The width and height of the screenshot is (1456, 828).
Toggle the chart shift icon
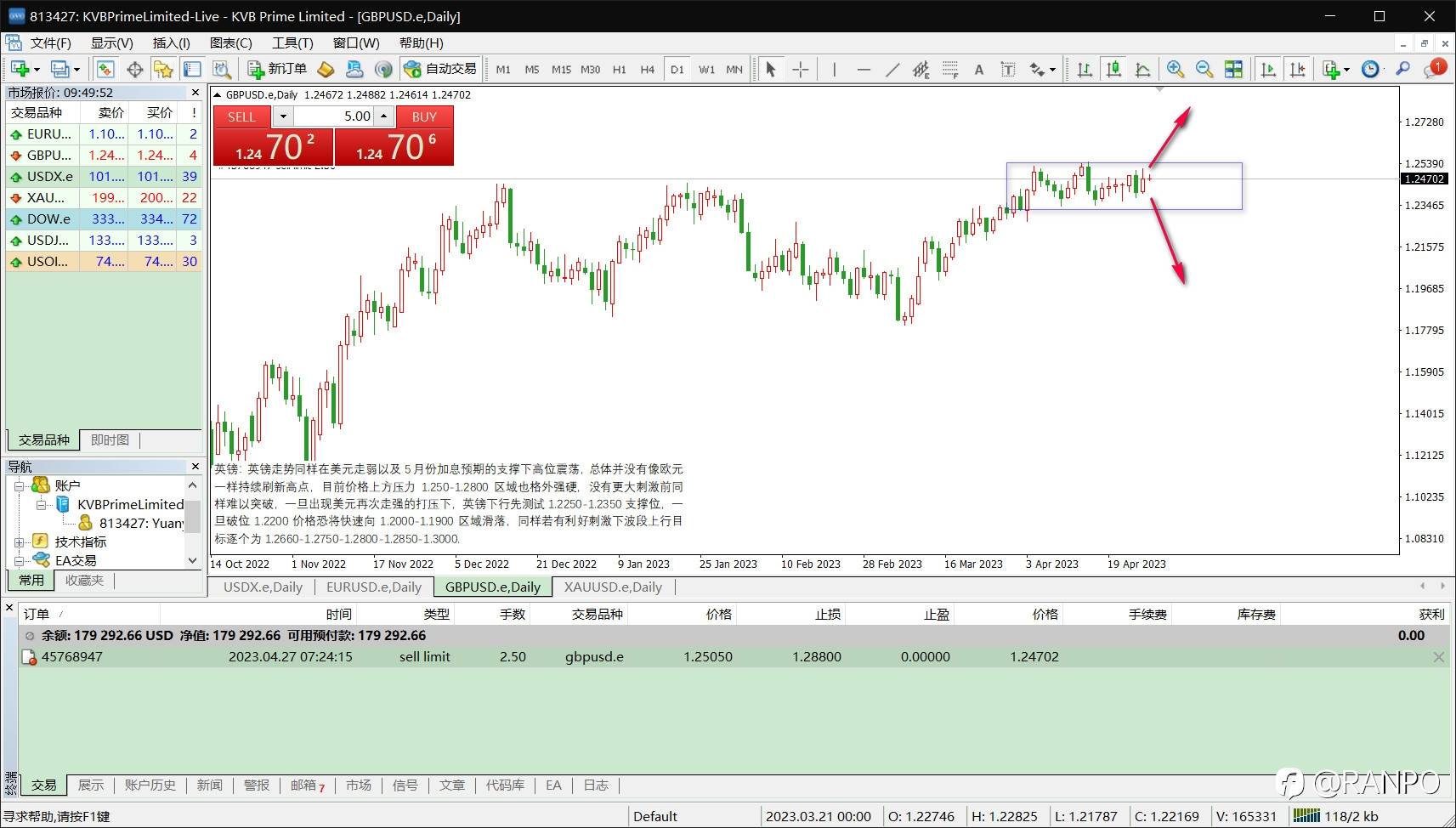coord(1297,69)
